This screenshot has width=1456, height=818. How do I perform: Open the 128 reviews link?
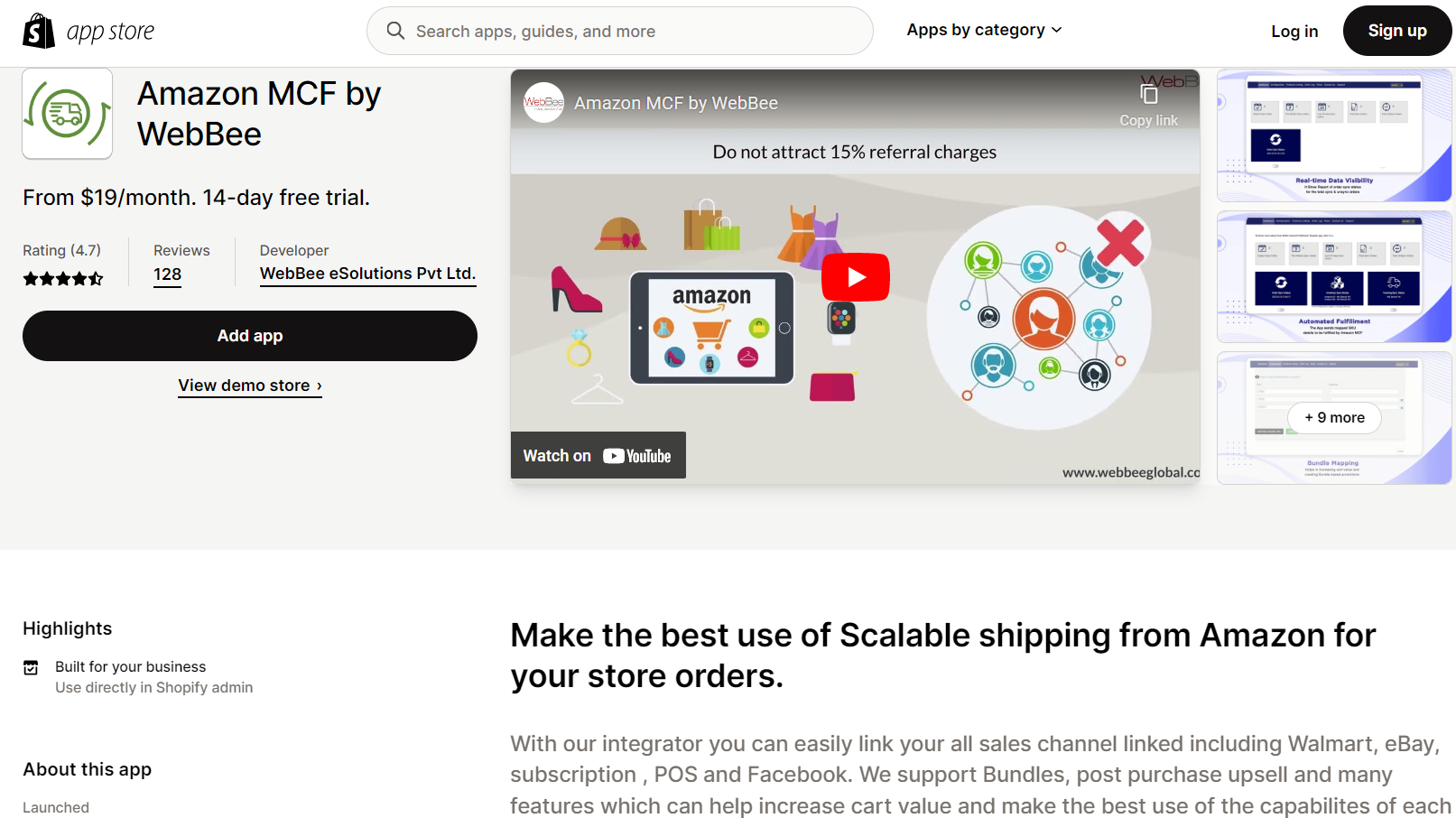tap(167, 274)
